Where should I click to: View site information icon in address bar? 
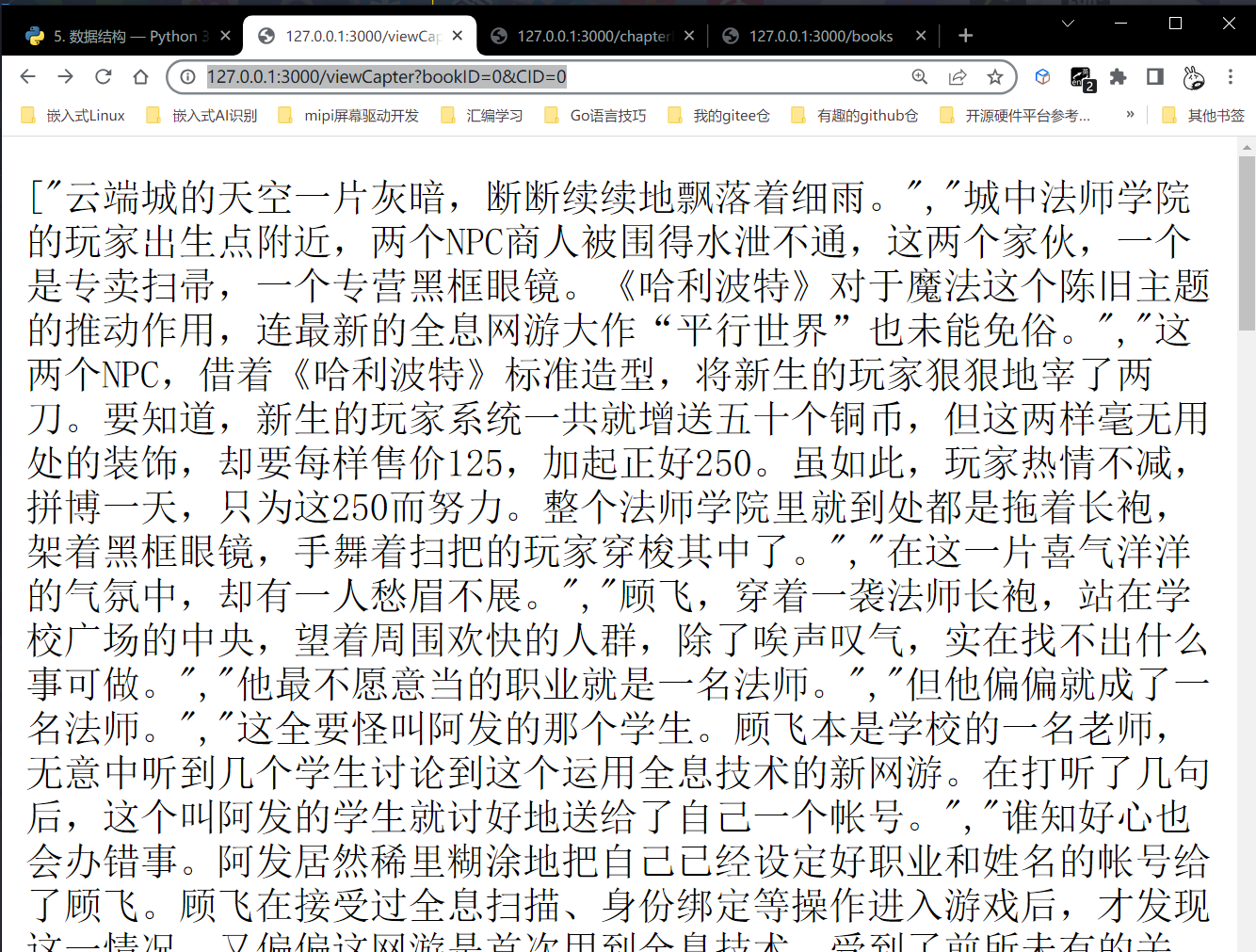coord(187,77)
